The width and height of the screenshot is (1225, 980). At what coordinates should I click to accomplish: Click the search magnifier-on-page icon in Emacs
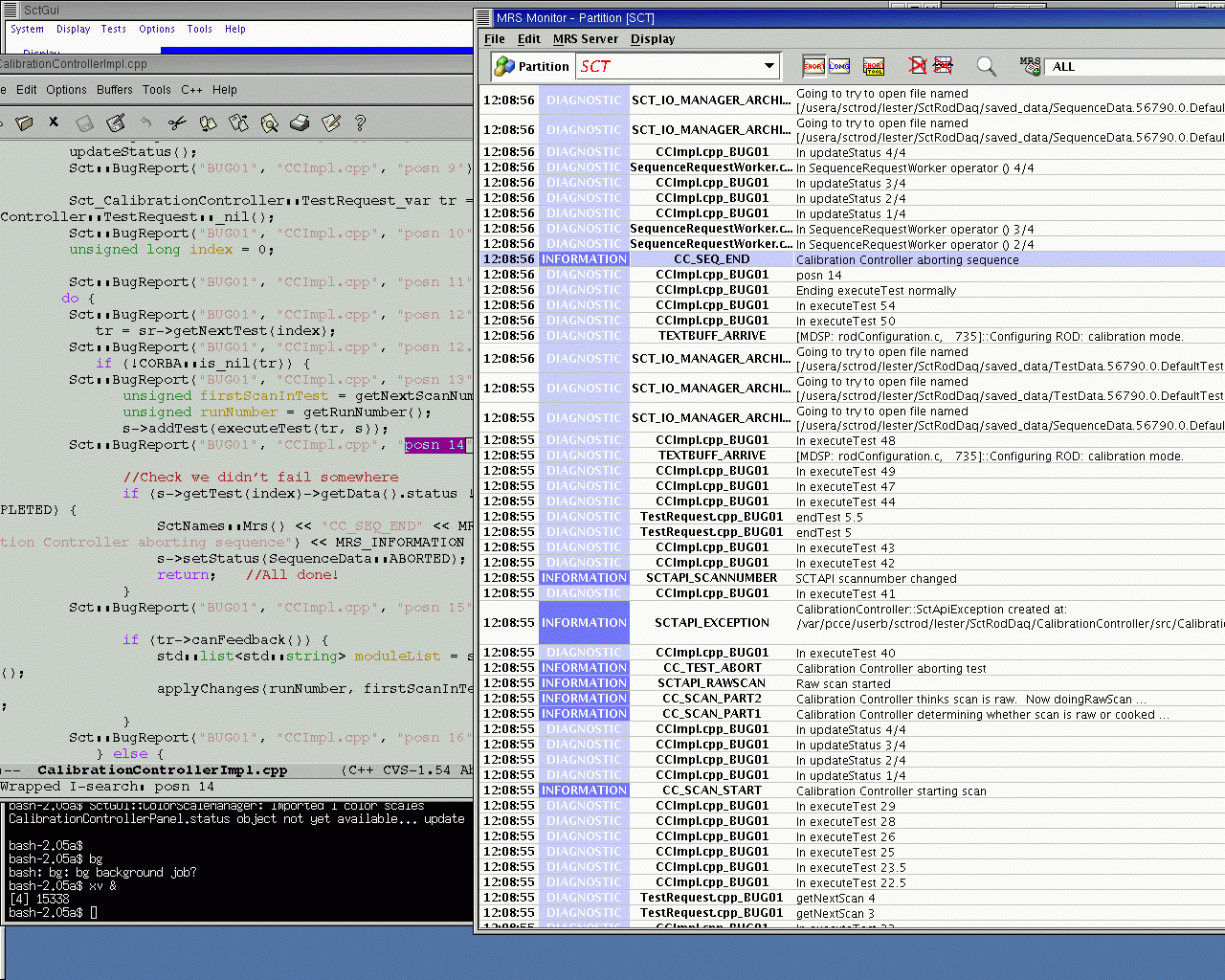pyautogui.click(x=269, y=122)
